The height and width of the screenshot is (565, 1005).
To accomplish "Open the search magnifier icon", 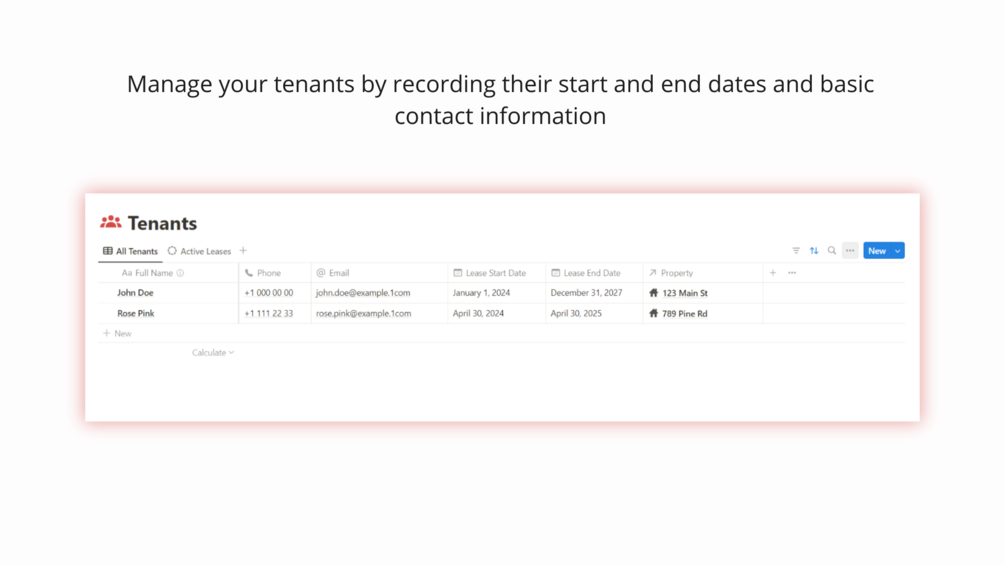I will 832,251.
